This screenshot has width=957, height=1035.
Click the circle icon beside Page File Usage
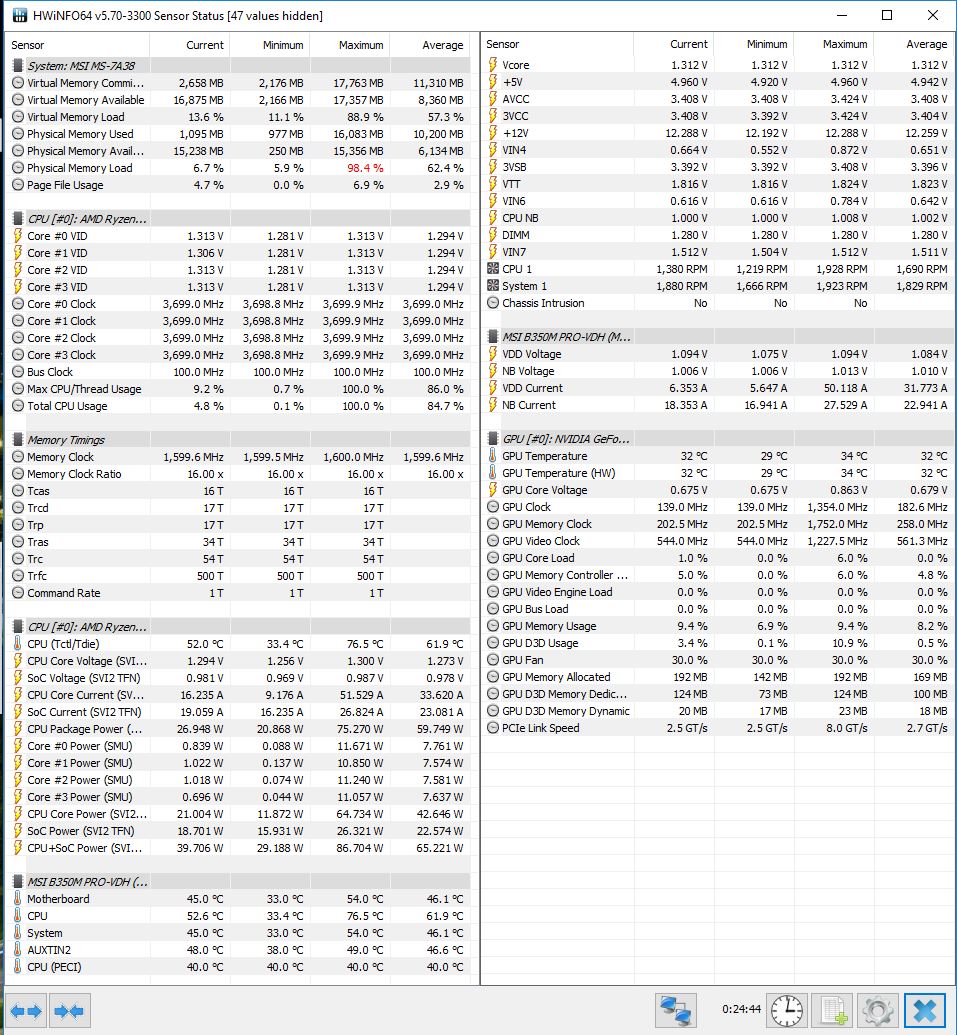18,185
